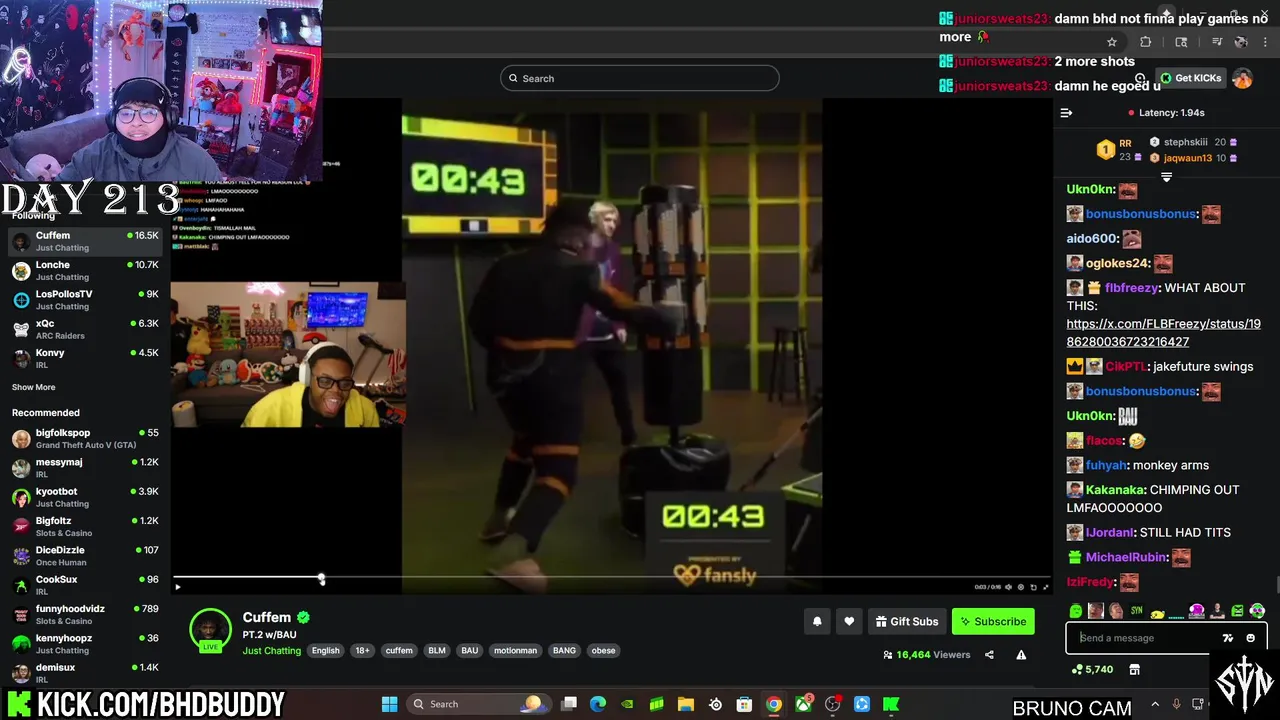
Task: Open Cuffem channel in Following list
Action: (85, 241)
